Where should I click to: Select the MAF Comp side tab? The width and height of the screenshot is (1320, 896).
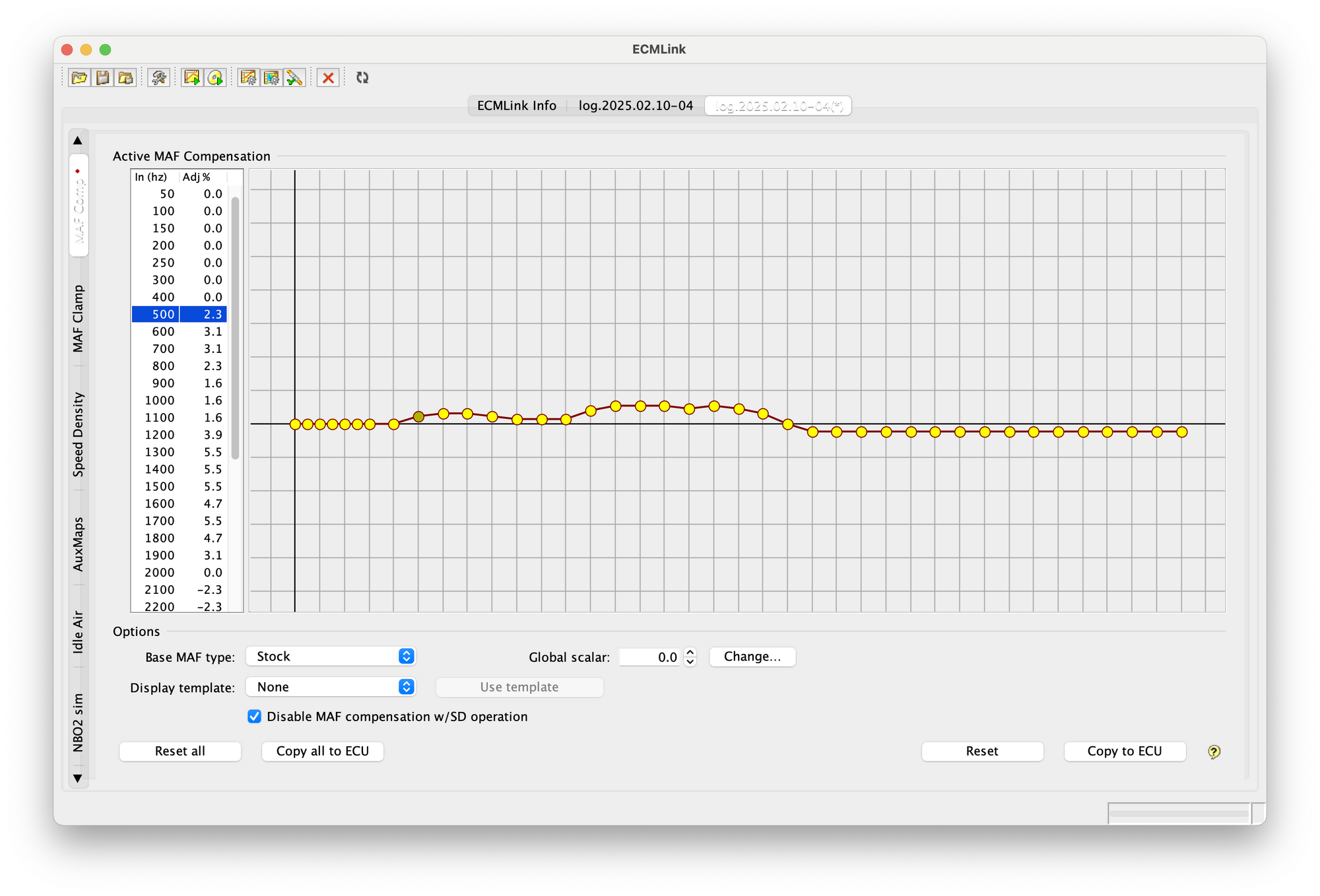[79, 207]
